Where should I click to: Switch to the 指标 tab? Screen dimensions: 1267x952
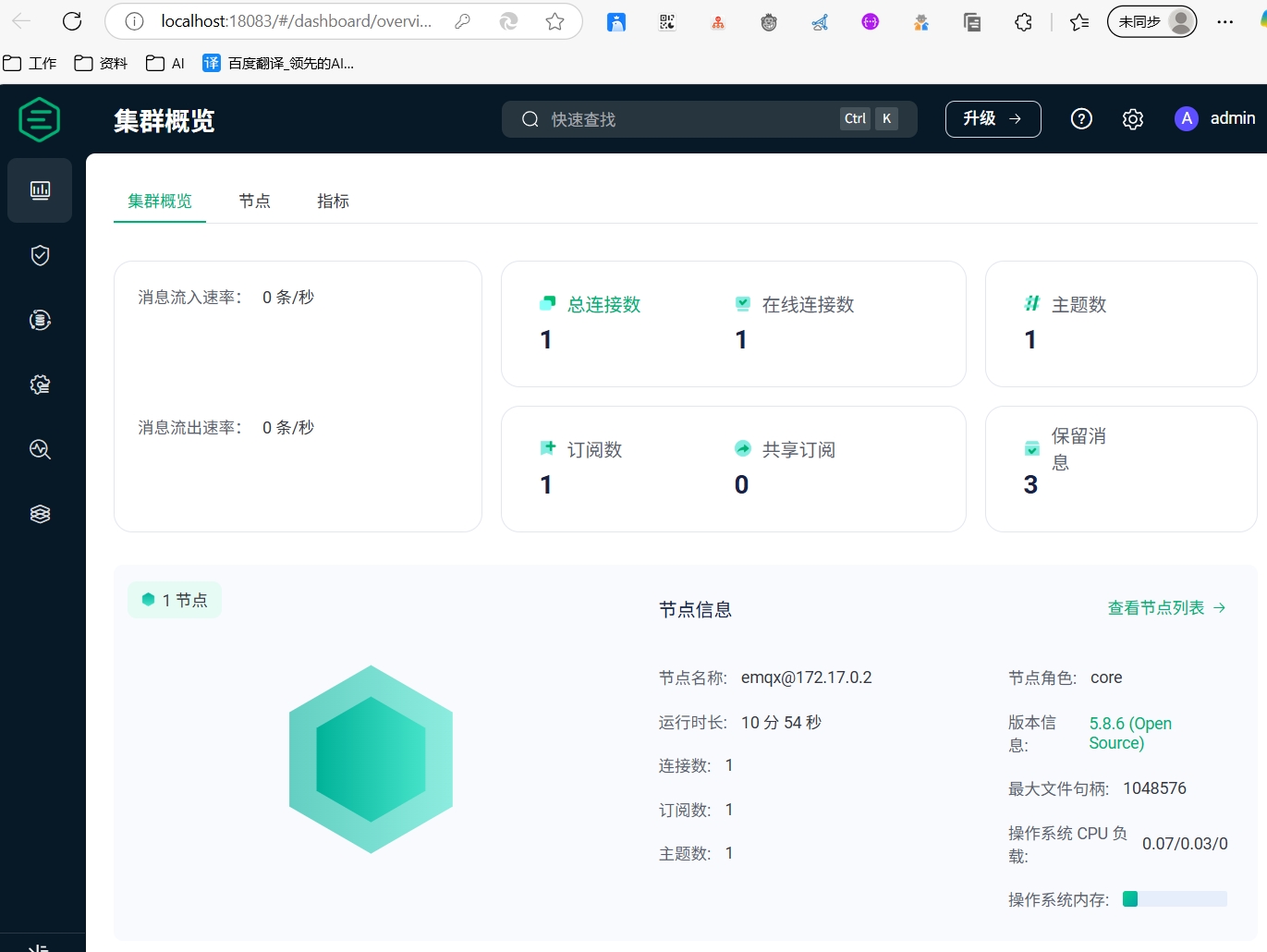coord(334,201)
